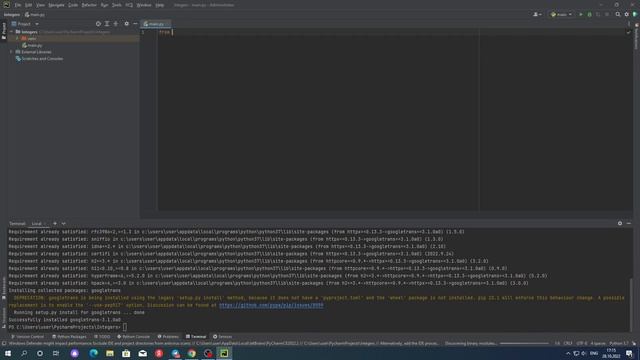Click the CRLF line separator widget
Image resolution: width=640 pixels, height=360 pixels.
[568, 344]
